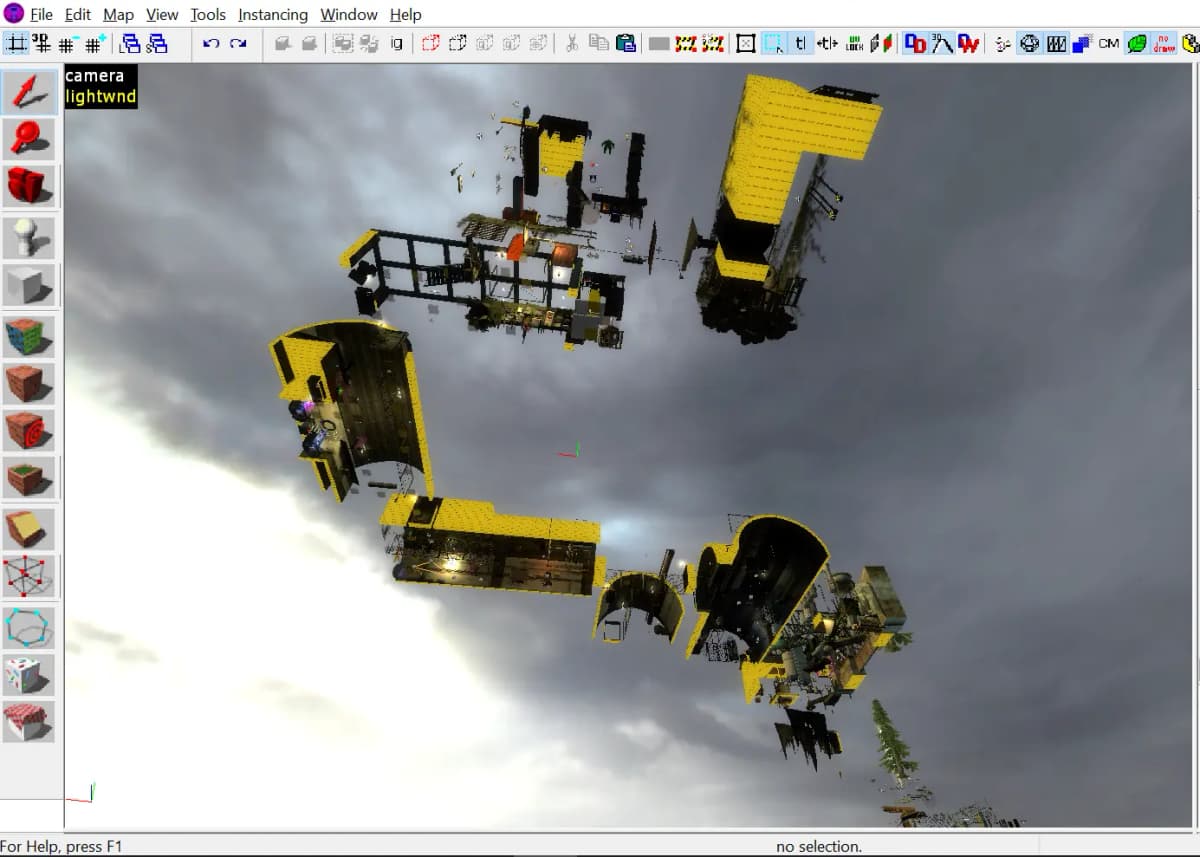Toggle the no draw icon
Viewport: 1200px width, 857px height.
pyautogui.click(x=1164, y=43)
